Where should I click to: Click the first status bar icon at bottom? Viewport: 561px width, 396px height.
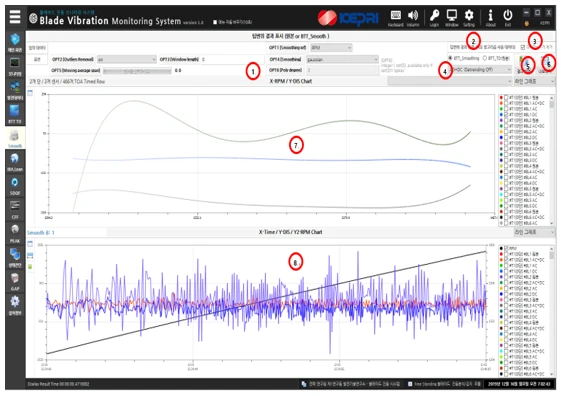pos(304,384)
